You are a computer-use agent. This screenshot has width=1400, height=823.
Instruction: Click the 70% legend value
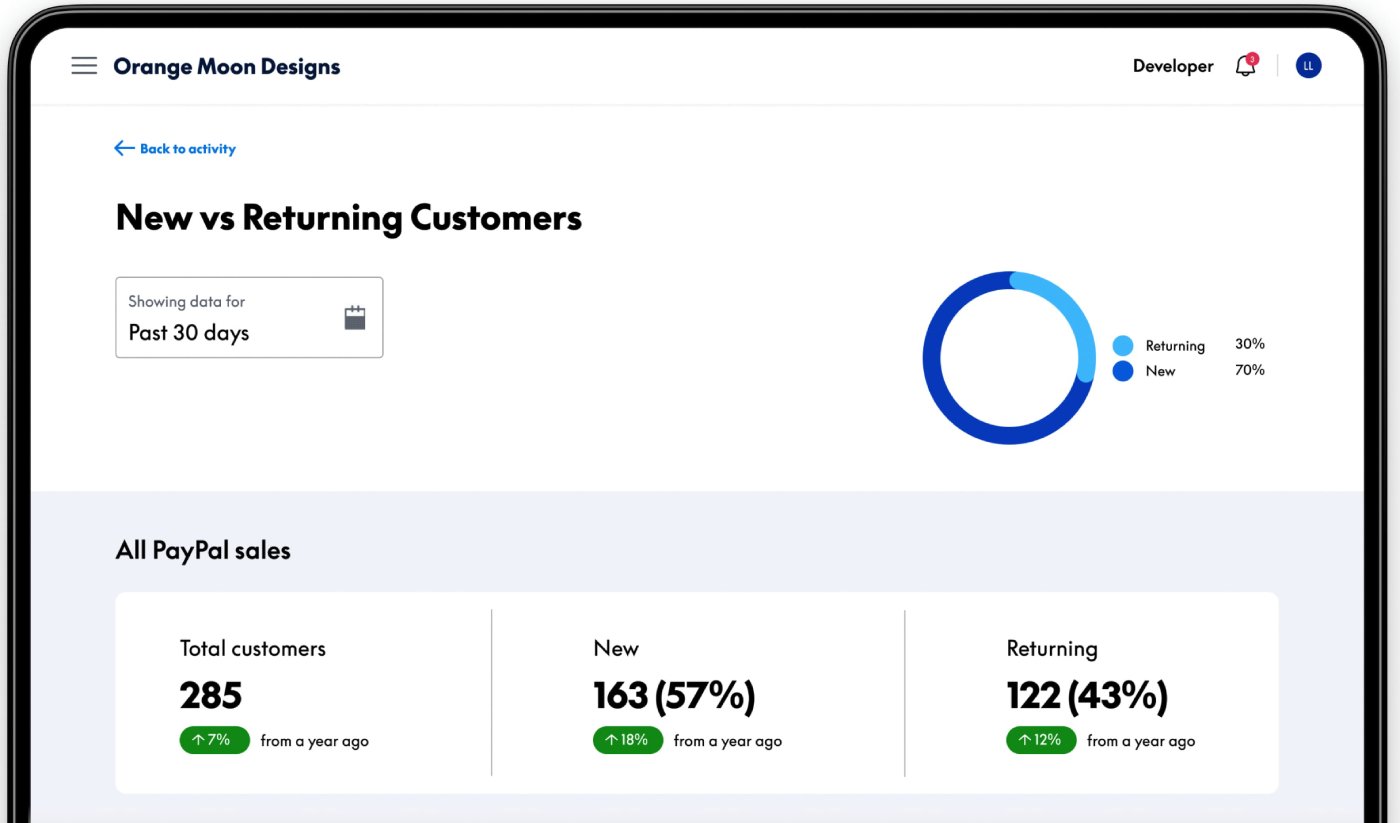click(x=1249, y=370)
